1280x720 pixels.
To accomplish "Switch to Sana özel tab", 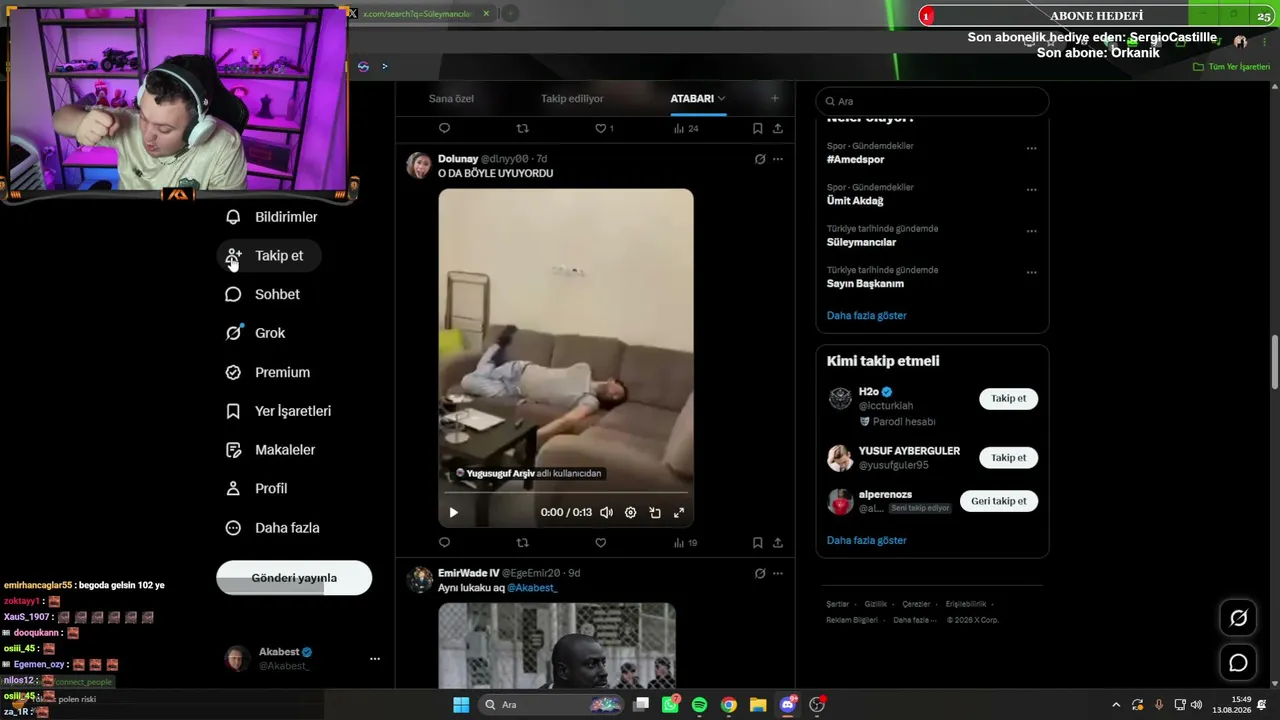I will (451, 99).
